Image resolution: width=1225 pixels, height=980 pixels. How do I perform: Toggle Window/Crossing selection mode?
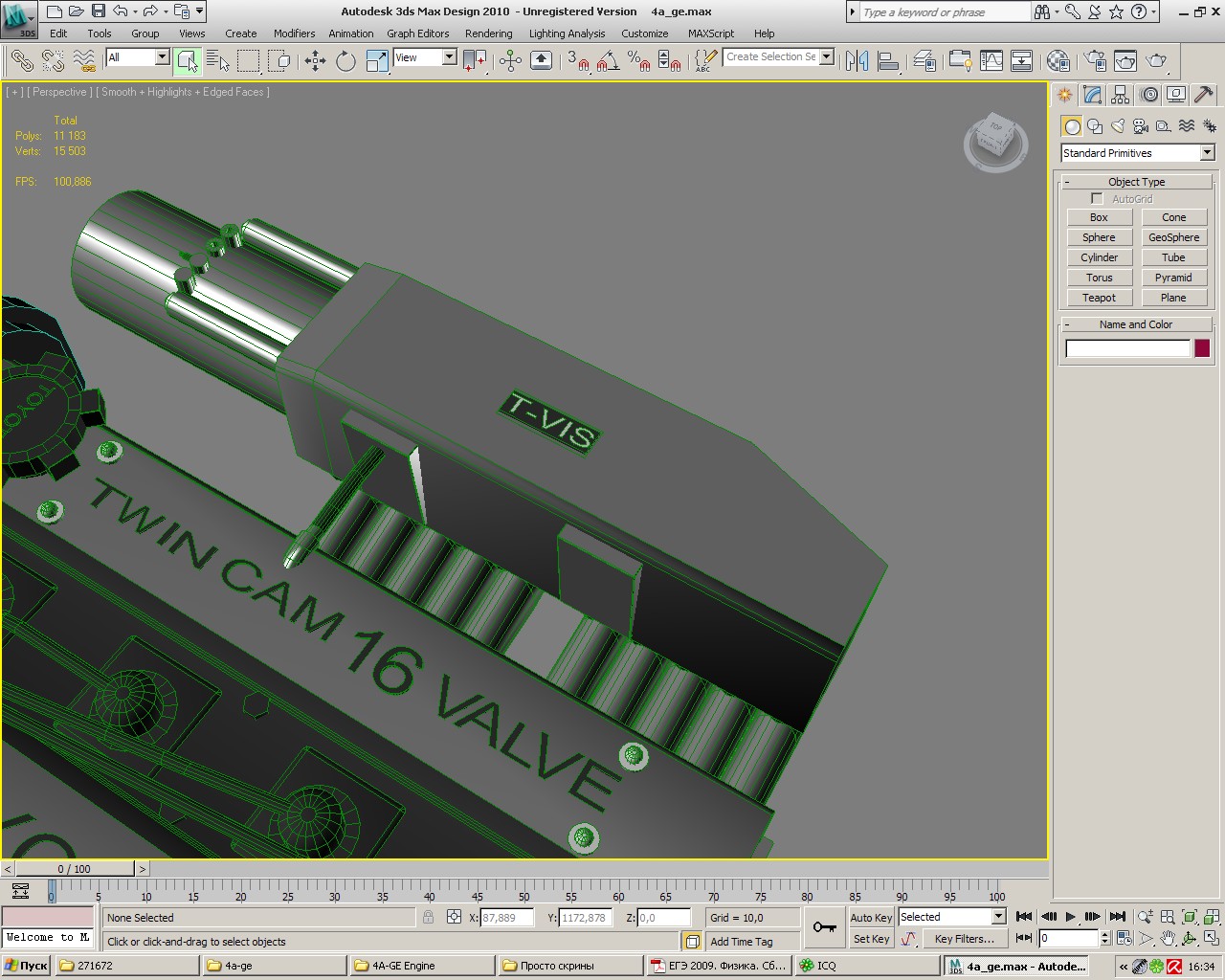click(279, 61)
